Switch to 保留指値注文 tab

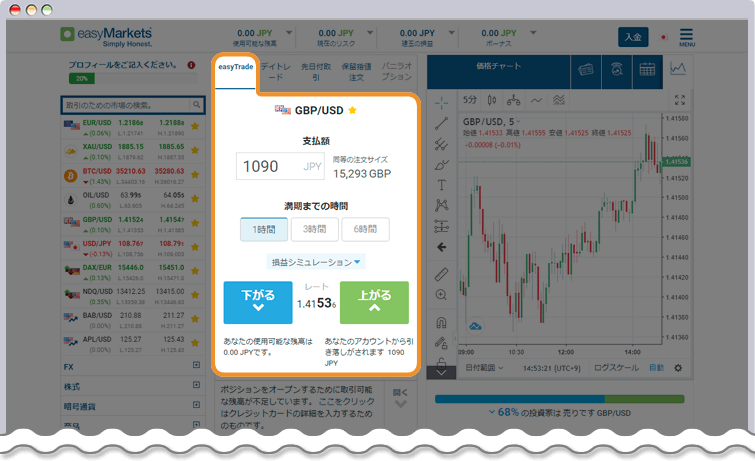pos(356,72)
